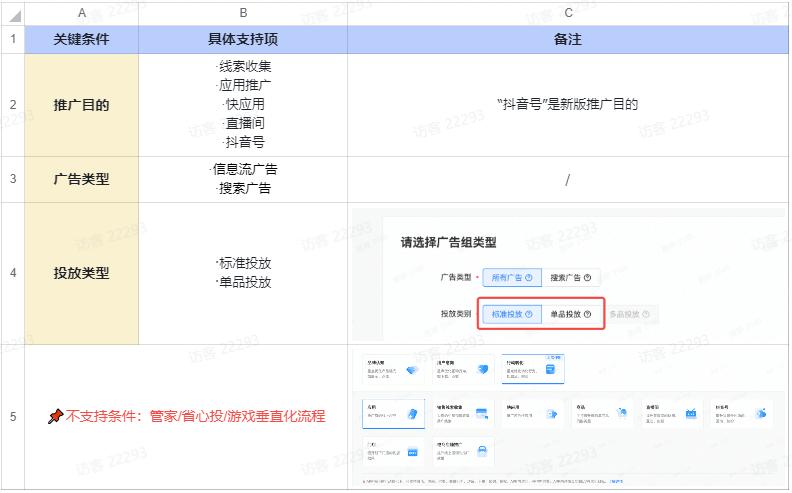The width and height of the screenshot is (792, 493).
Task: Click the 投放类型 cell
Action: [81, 273]
